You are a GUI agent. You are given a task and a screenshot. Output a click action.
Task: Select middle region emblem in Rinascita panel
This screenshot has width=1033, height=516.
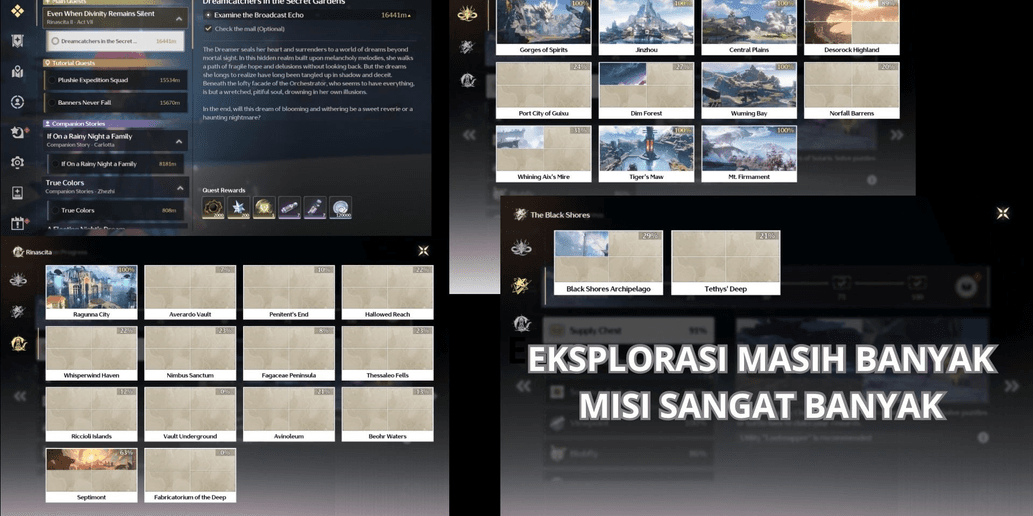18,312
